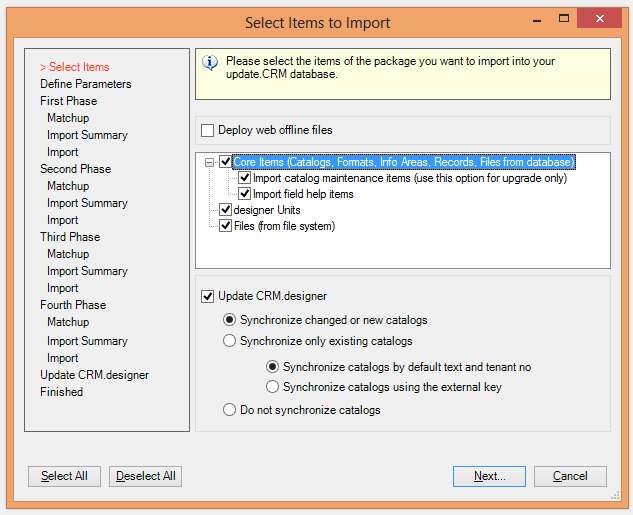
Task: Click the Deselect All button
Action: [145, 476]
